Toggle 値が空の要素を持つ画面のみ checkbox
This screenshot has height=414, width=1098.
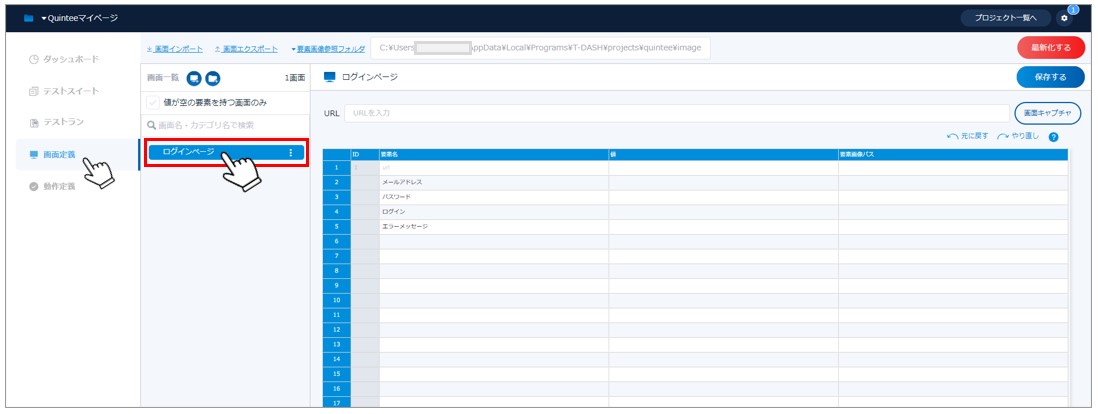(x=153, y=102)
